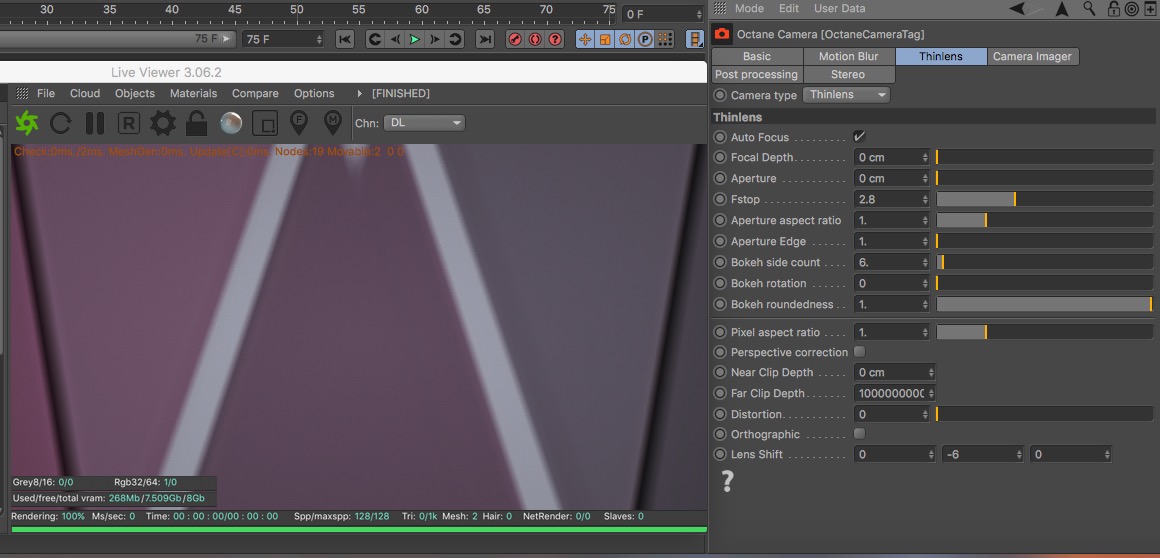The width and height of the screenshot is (1160, 558).
Task: Open a new Attribute Manager panel
Action: click(x=1150, y=9)
